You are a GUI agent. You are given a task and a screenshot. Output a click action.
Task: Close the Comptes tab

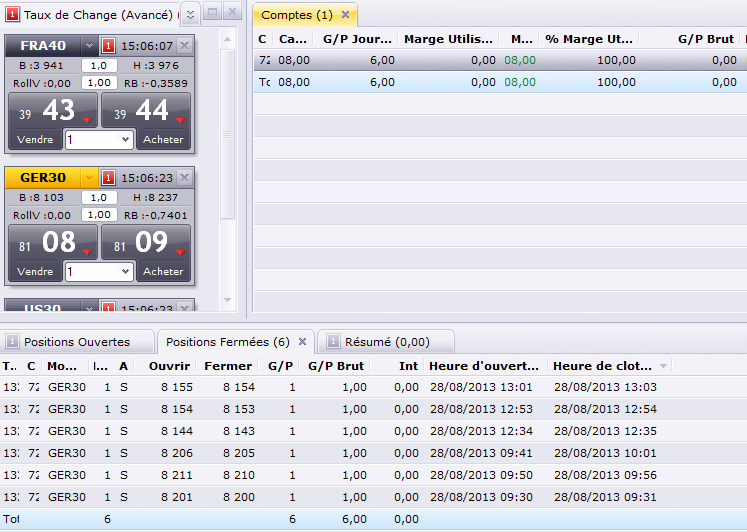tap(345, 15)
